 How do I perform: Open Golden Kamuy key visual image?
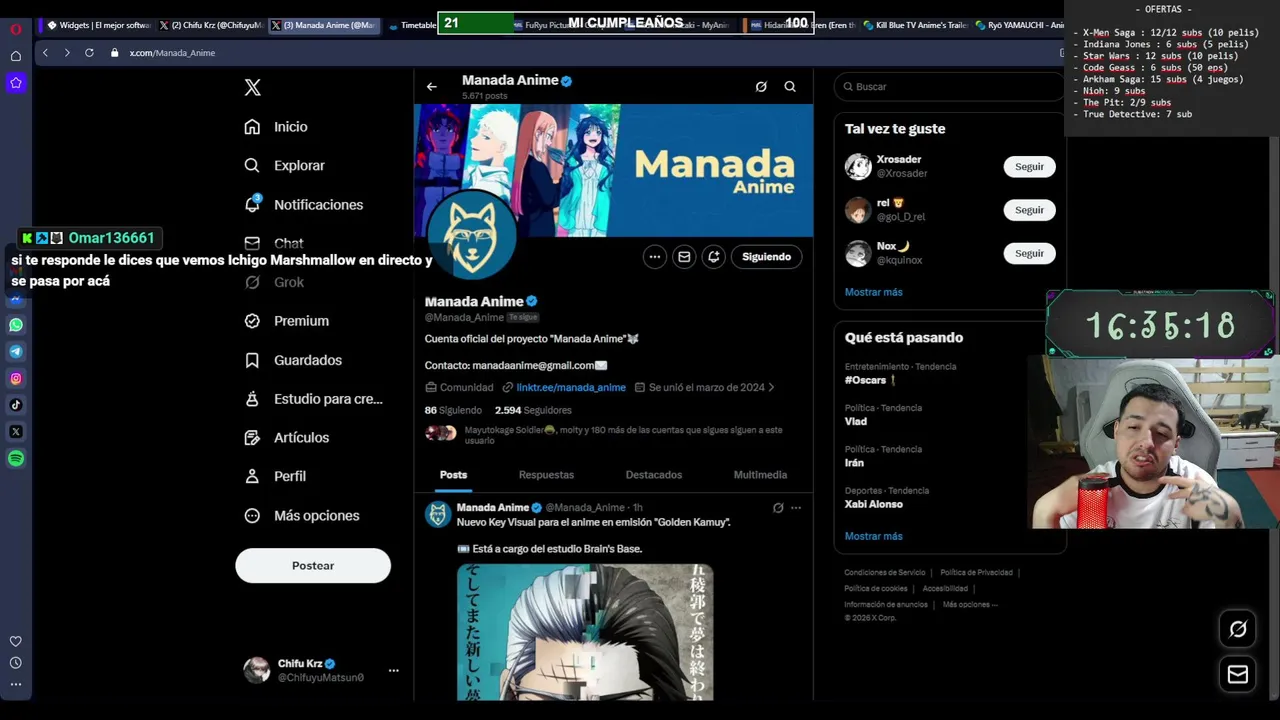pyautogui.click(x=585, y=632)
